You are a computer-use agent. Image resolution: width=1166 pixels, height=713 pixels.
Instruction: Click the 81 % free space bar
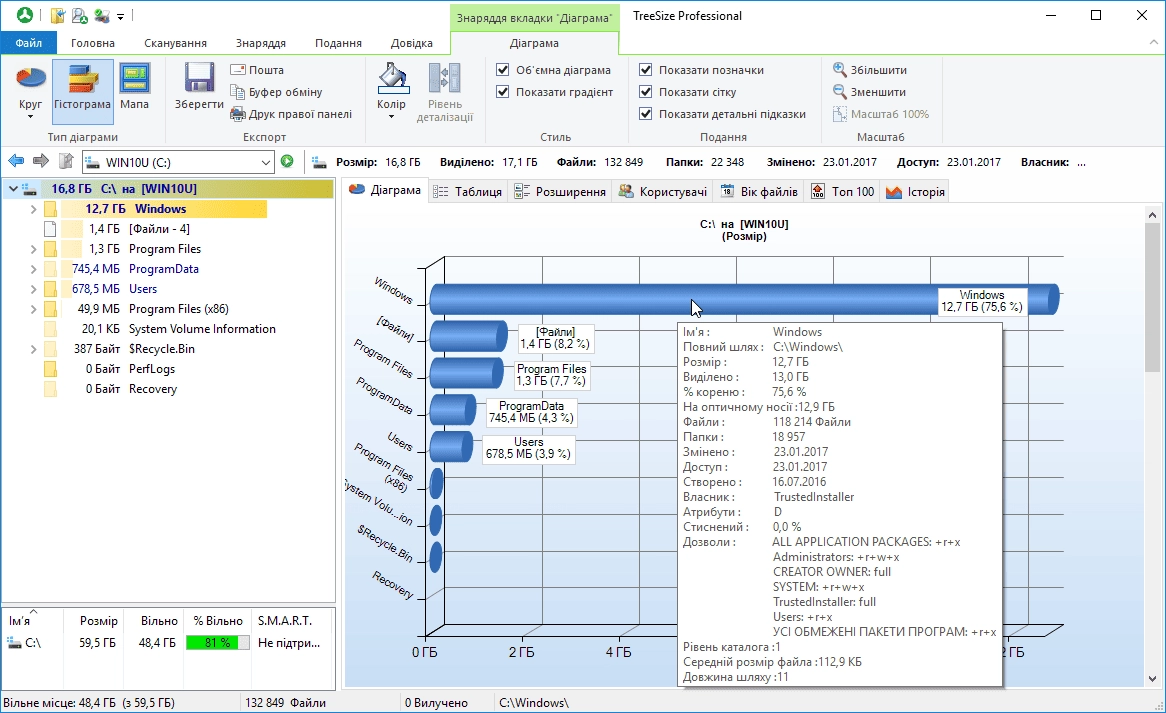(218, 643)
